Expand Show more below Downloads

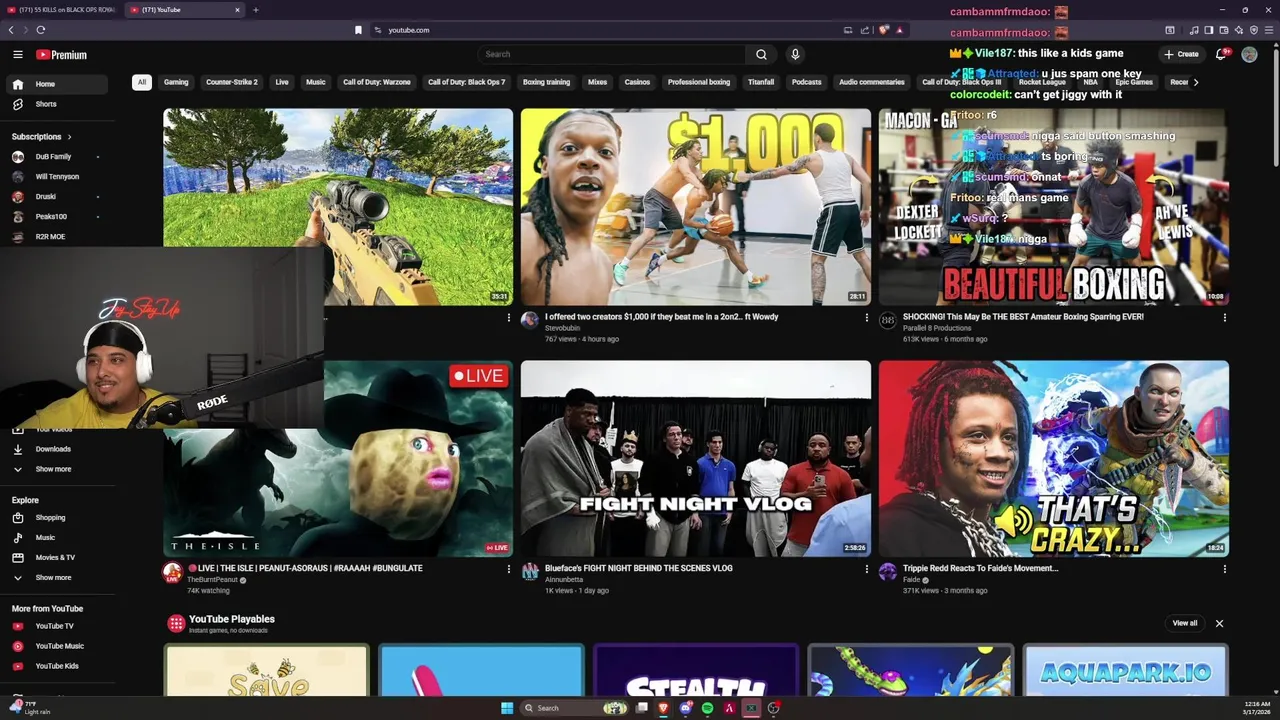click(x=58, y=469)
